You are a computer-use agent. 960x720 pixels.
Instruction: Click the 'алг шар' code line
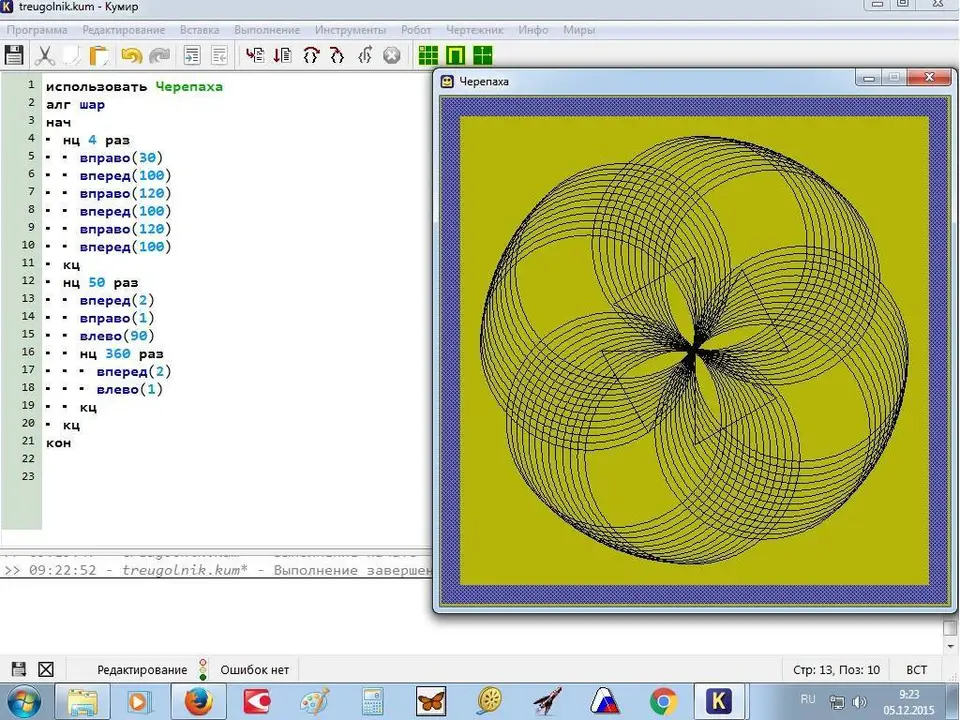(x=75, y=104)
